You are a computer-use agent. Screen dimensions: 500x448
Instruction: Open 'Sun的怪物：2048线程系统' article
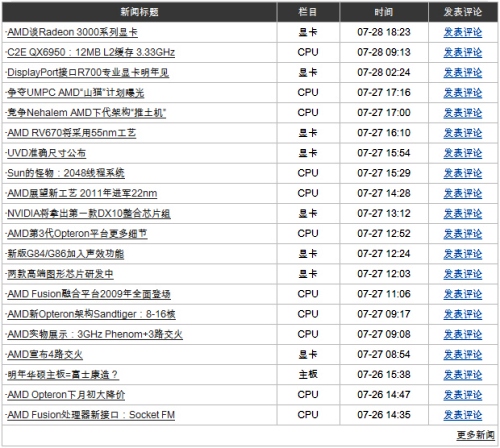(x=66, y=173)
